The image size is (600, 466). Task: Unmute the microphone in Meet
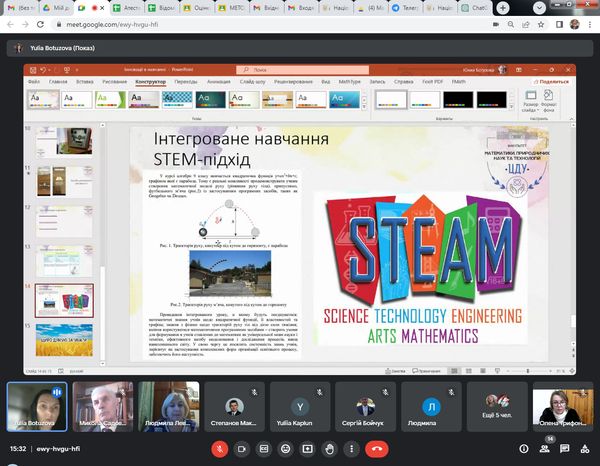click(218, 449)
